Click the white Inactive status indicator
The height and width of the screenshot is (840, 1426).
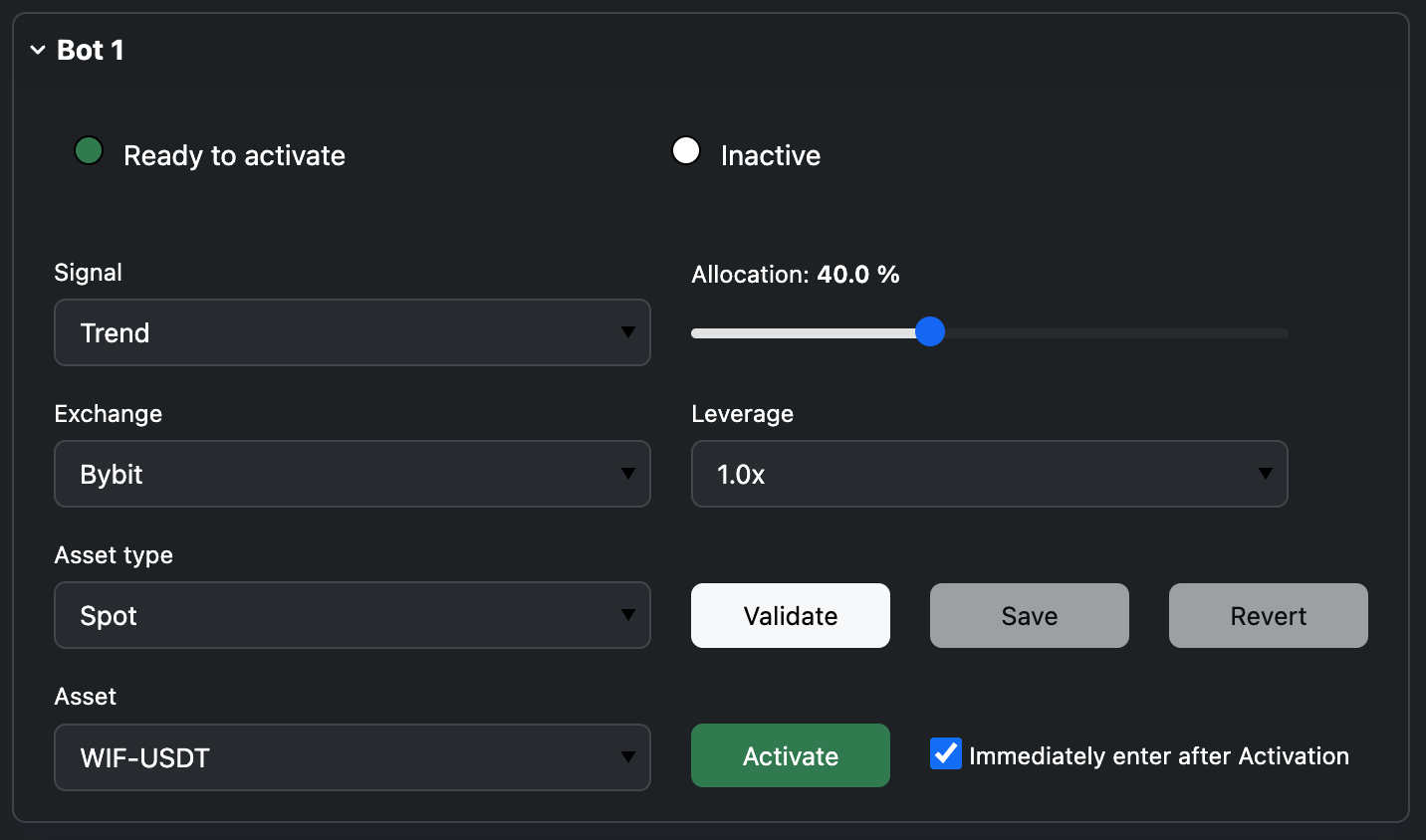[686, 151]
